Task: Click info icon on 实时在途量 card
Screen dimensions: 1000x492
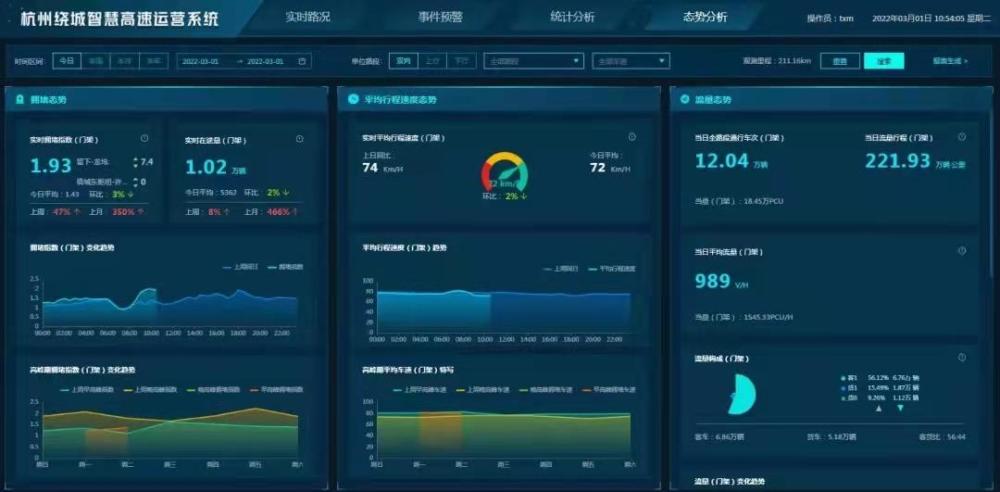Action: coord(300,138)
